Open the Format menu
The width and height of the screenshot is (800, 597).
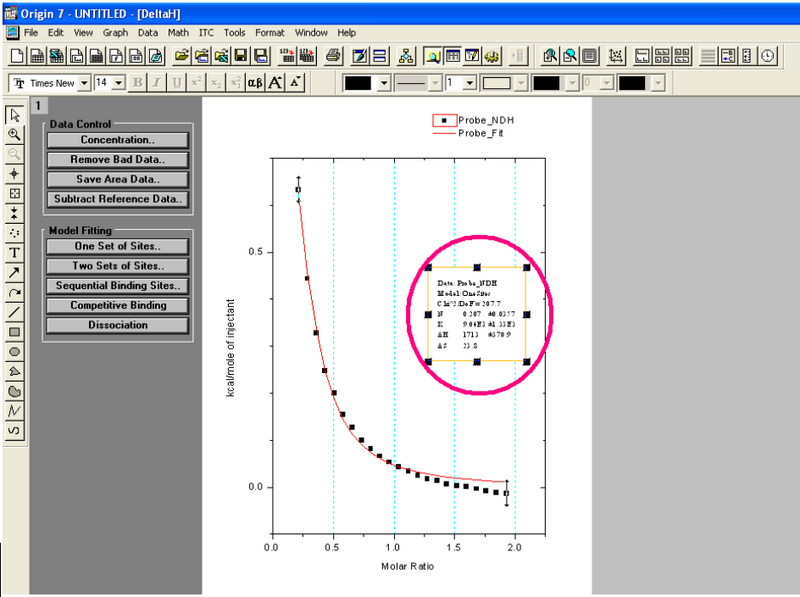click(x=270, y=33)
